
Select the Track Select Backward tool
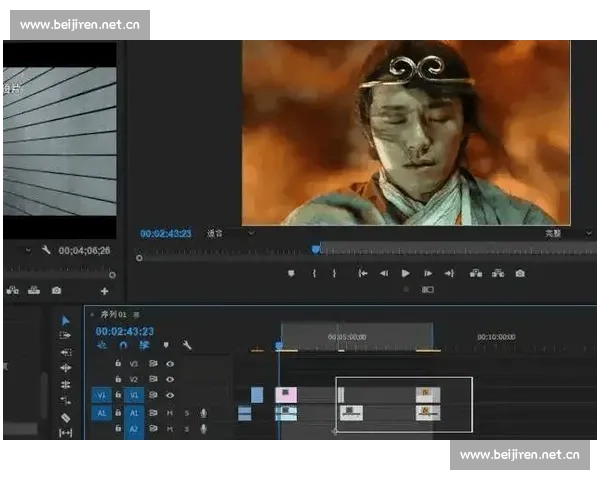[65, 352]
